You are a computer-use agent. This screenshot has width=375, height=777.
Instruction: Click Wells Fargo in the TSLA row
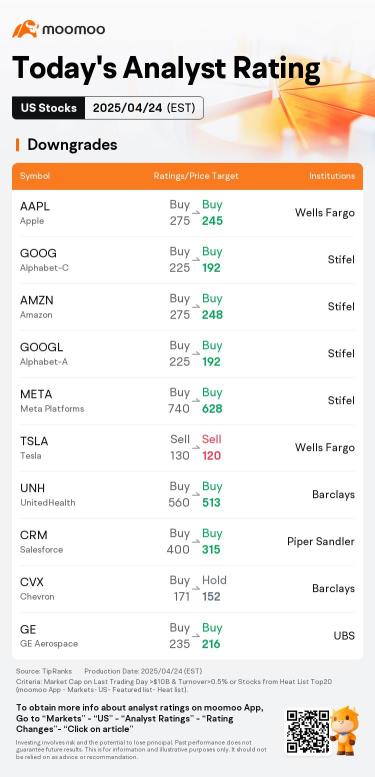pyautogui.click(x=324, y=447)
